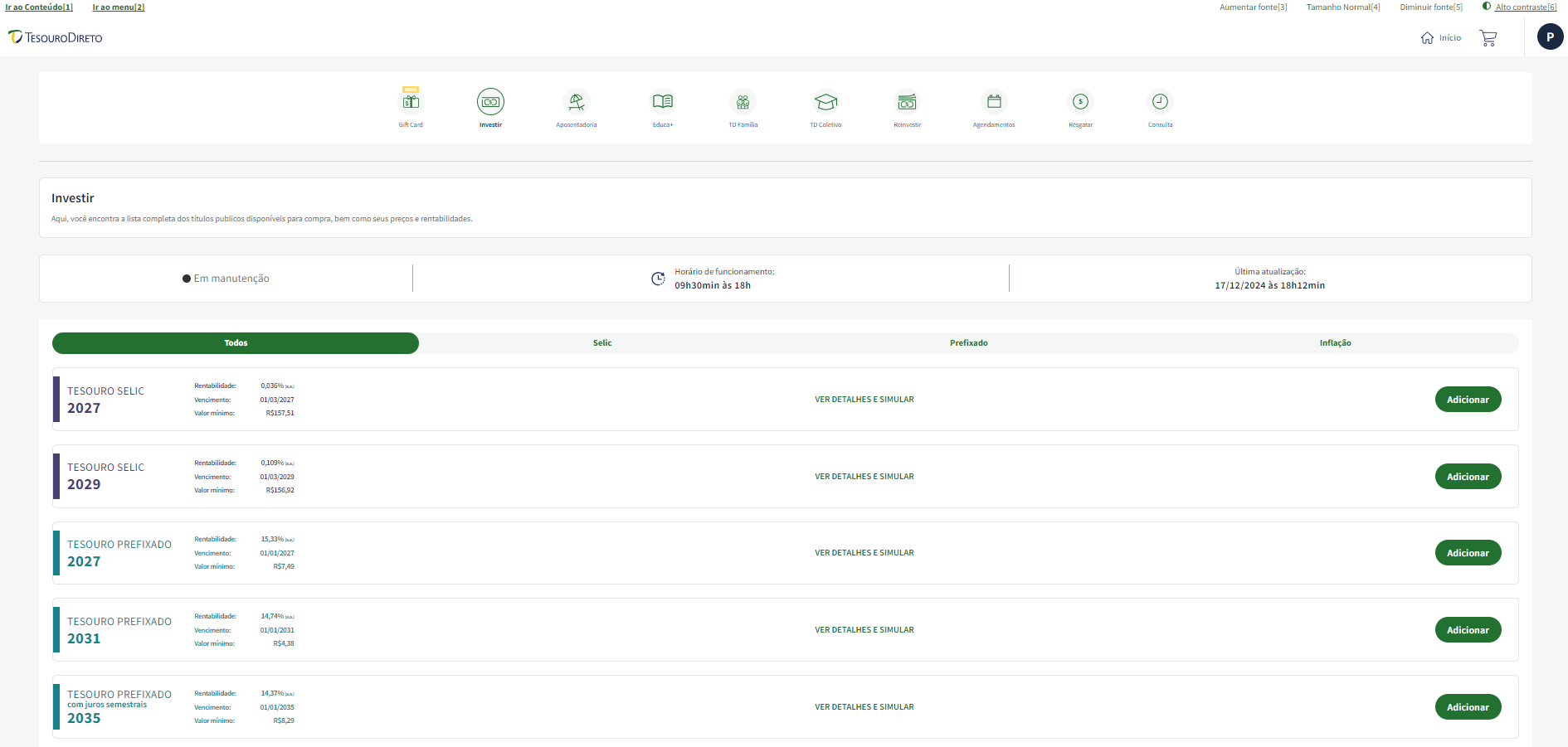View details and simulate Tesouro Selic 2029
The height and width of the screenshot is (747, 1568).
864,477
